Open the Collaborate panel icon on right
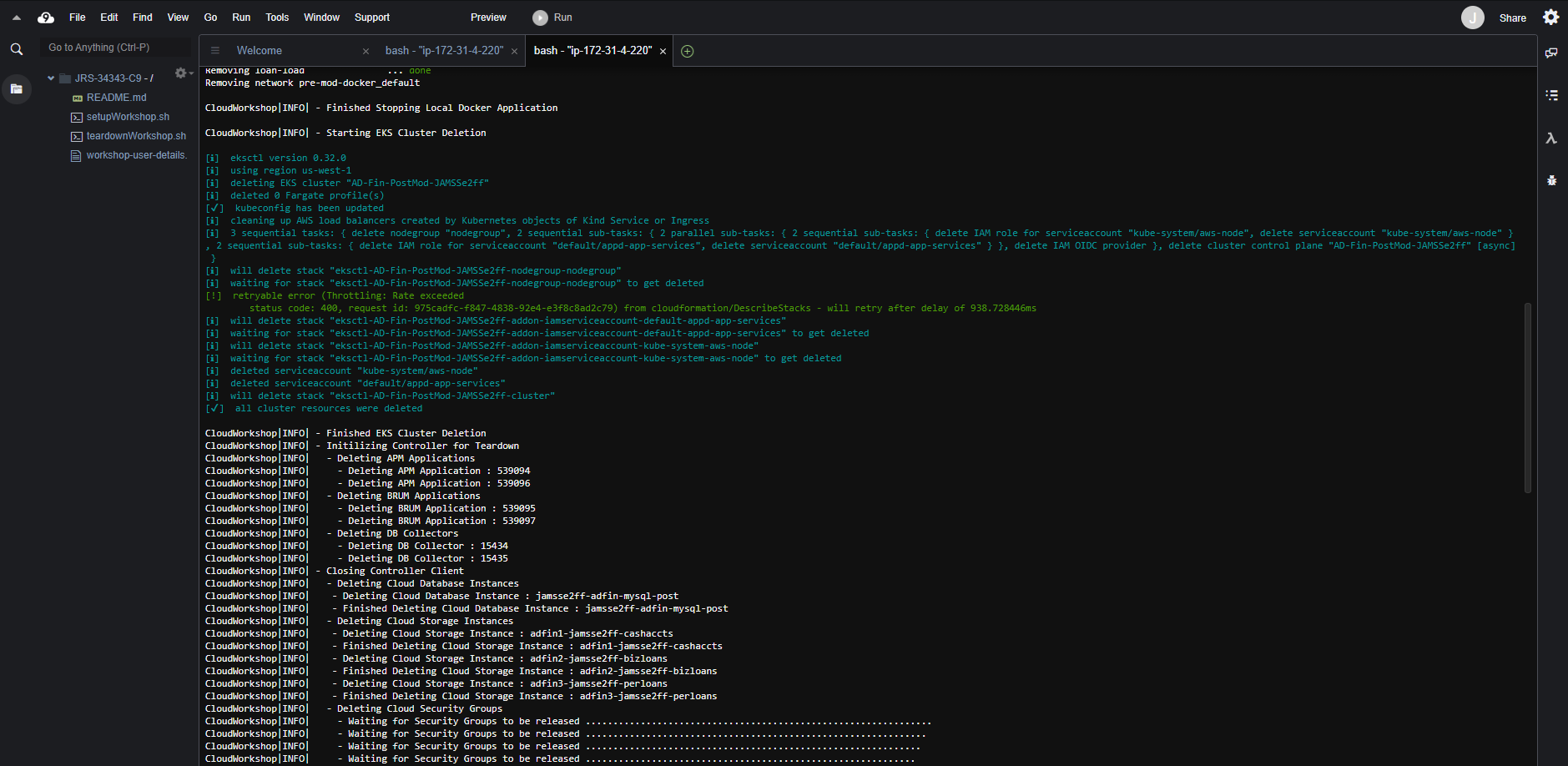1568x766 pixels. (1551, 53)
